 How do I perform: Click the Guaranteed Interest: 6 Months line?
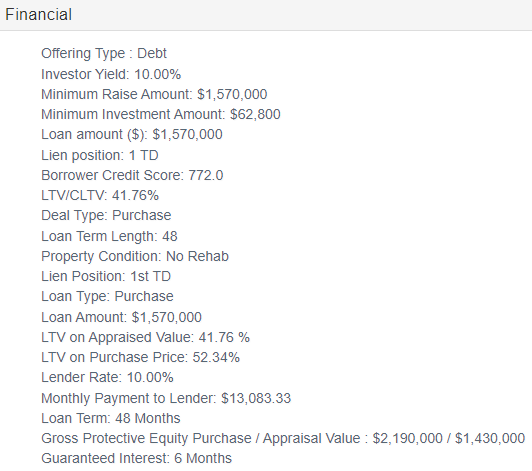click(x=136, y=458)
